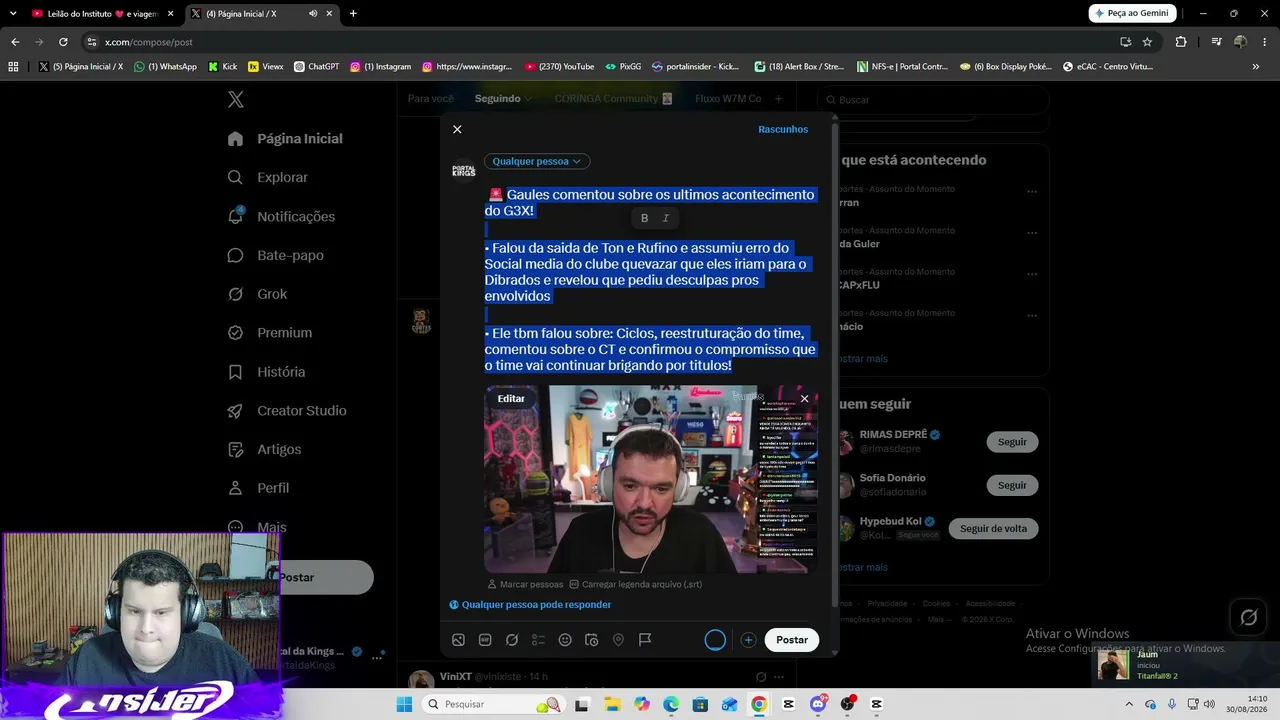Click Editar on the attached media
The height and width of the screenshot is (720, 1280).
511,398
